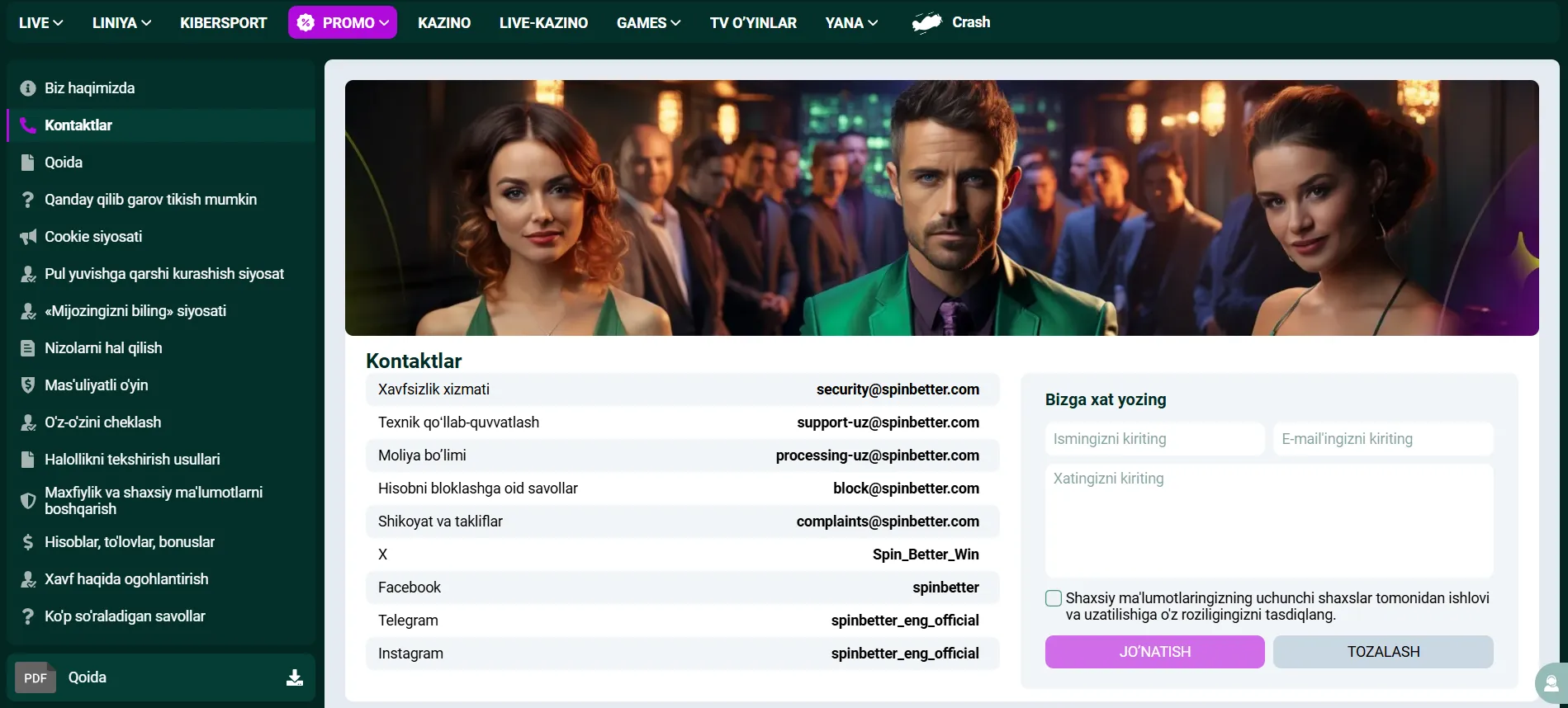This screenshot has width=1568, height=708.
Task: Open the support chat bubble icon
Action: 1551,683
